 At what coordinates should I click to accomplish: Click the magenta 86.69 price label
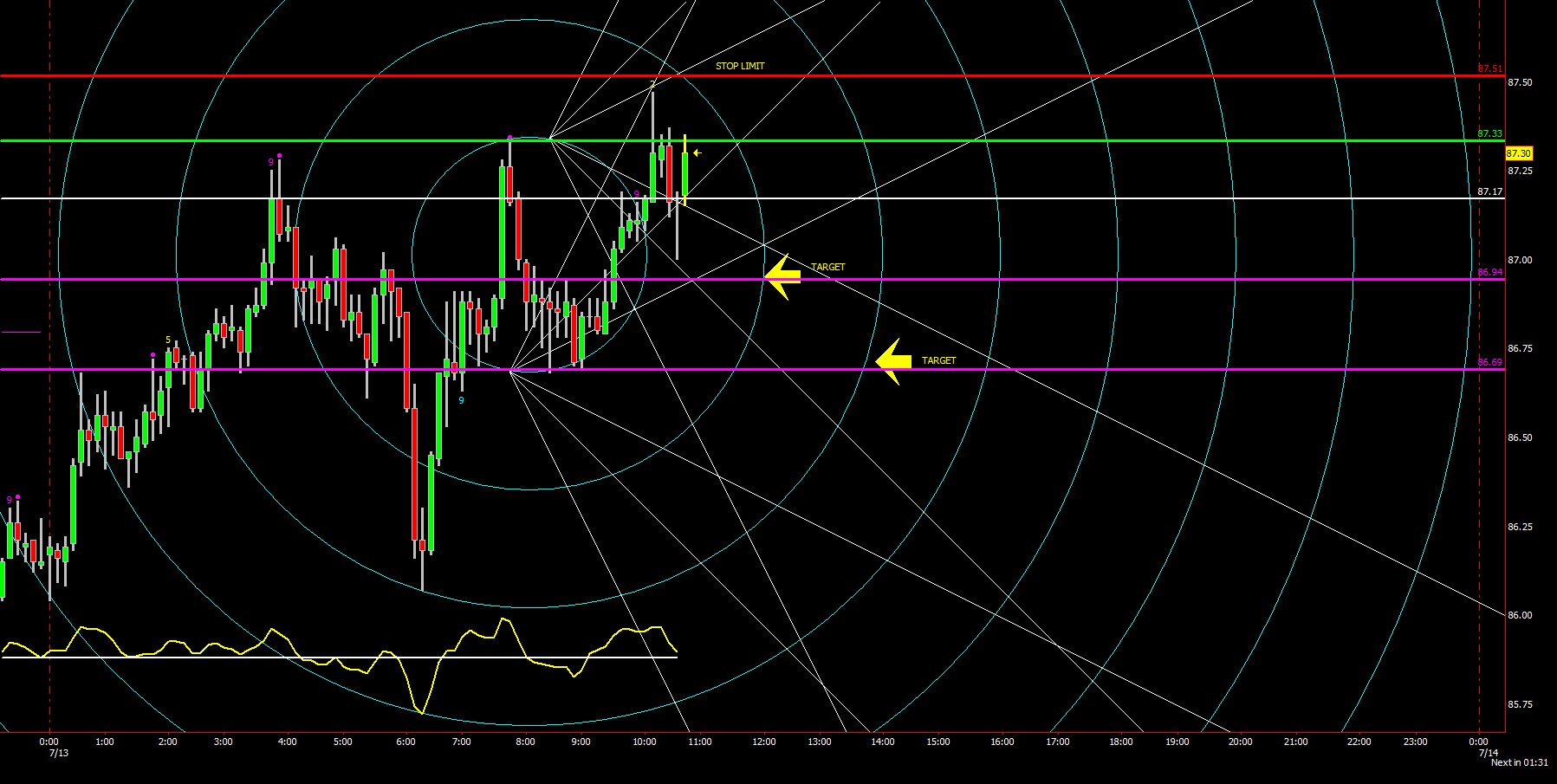coord(1490,362)
